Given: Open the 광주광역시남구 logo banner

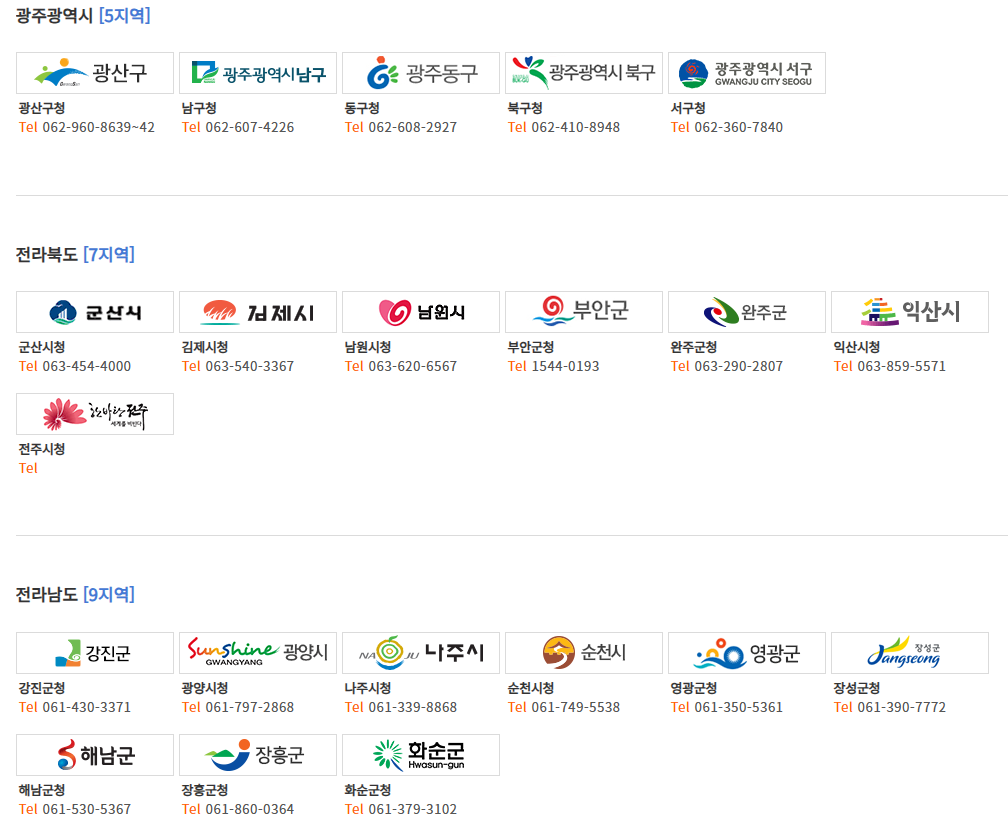Looking at the screenshot, I should pos(258,73).
